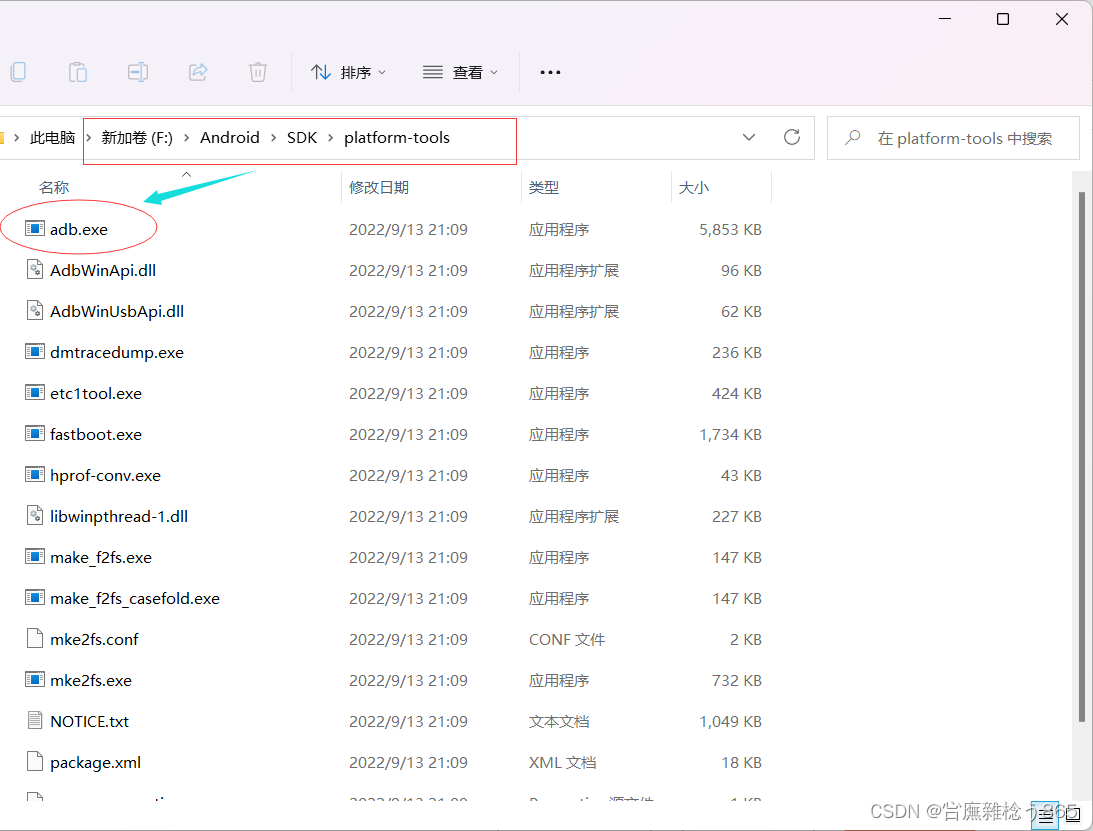The image size is (1093, 831).
Task: Open the 查看 view dropdown
Action: point(460,73)
